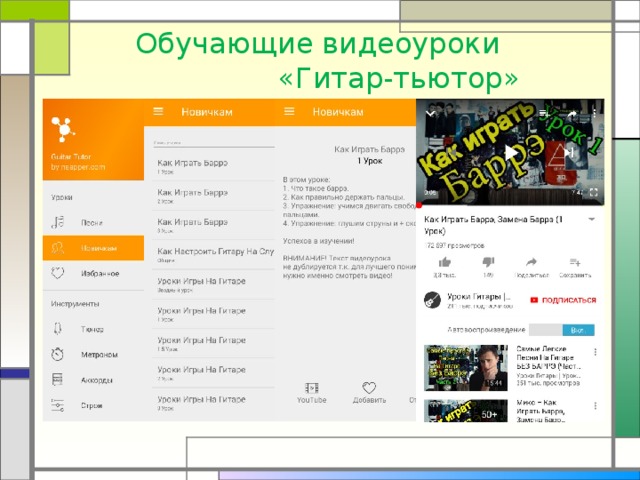The height and width of the screenshot is (480, 640).
Task: Open hamburger menu in lesson detail panel
Action: (289, 111)
